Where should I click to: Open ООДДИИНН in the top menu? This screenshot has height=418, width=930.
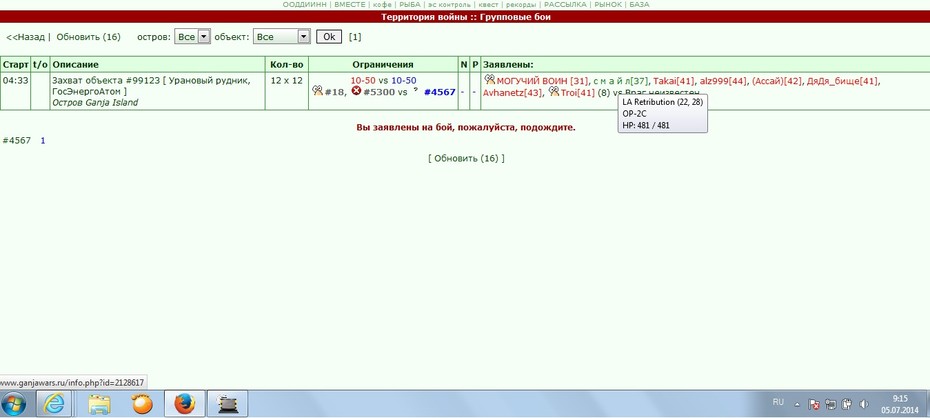[x=304, y=4]
